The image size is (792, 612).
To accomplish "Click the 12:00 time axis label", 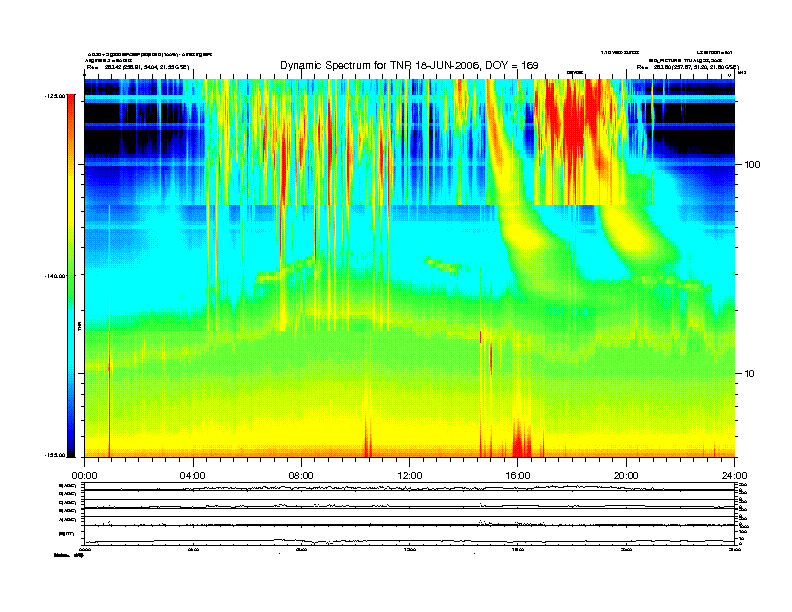I will (x=410, y=476).
